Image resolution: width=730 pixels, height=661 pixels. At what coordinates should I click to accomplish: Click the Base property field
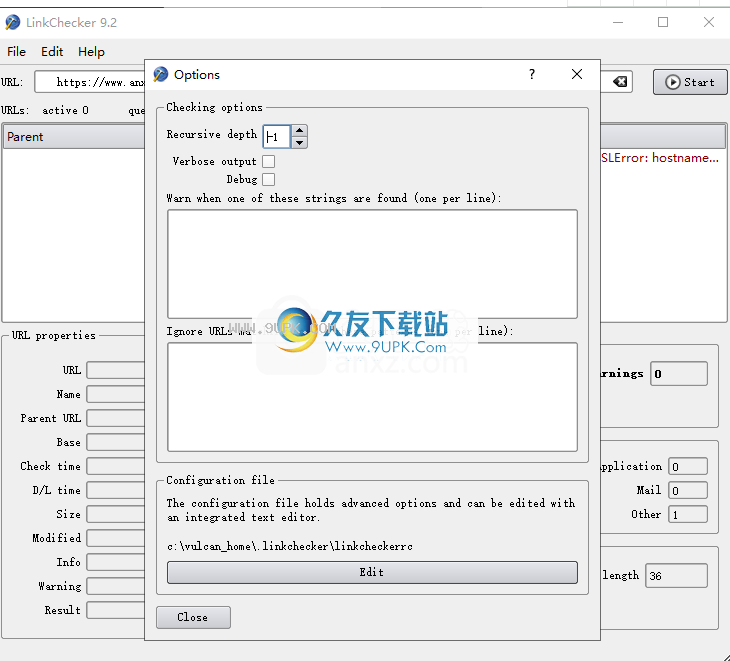[x=115, y=442]
